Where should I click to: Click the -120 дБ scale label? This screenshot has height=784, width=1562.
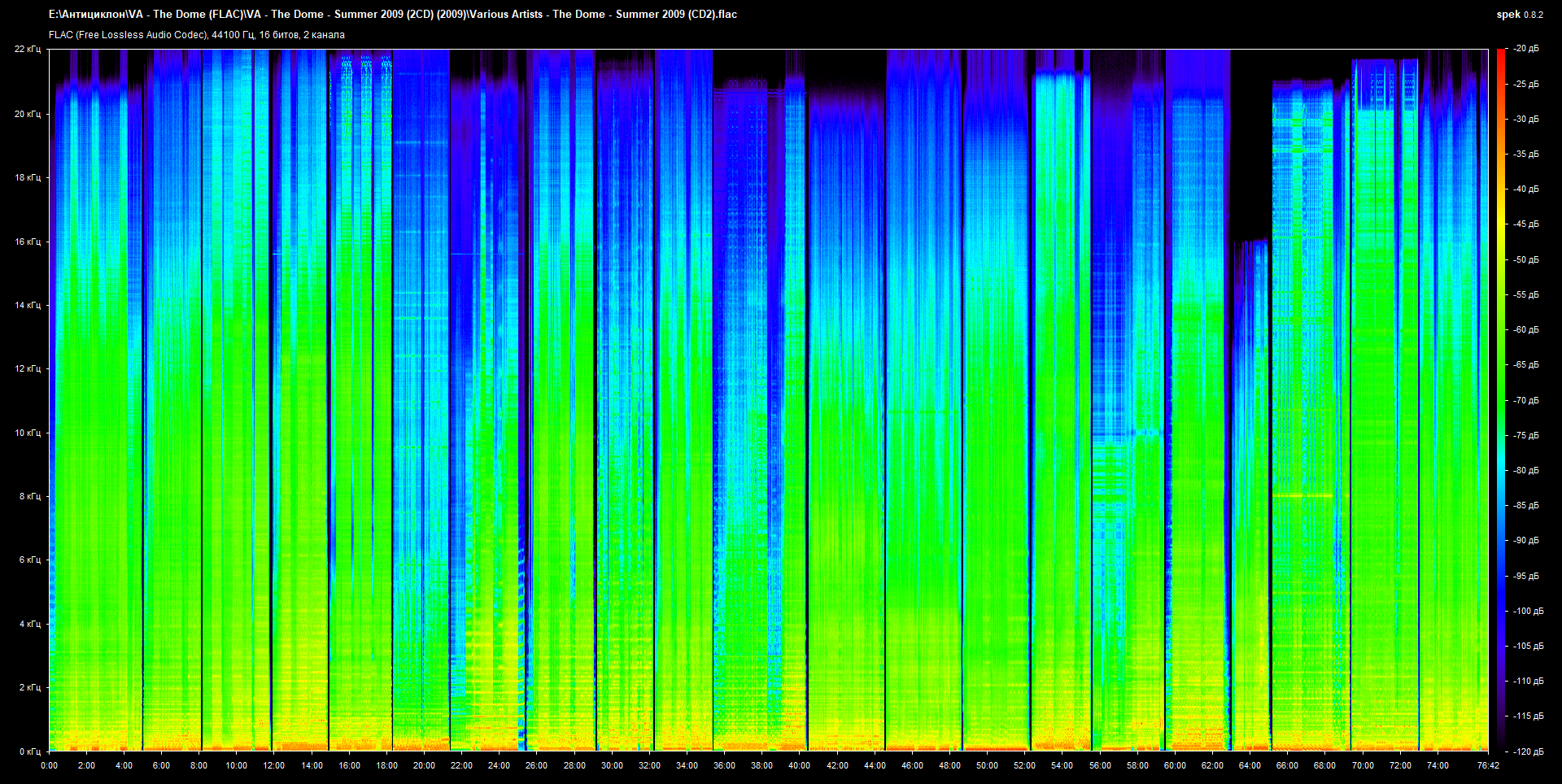(x=1528, y=751)
